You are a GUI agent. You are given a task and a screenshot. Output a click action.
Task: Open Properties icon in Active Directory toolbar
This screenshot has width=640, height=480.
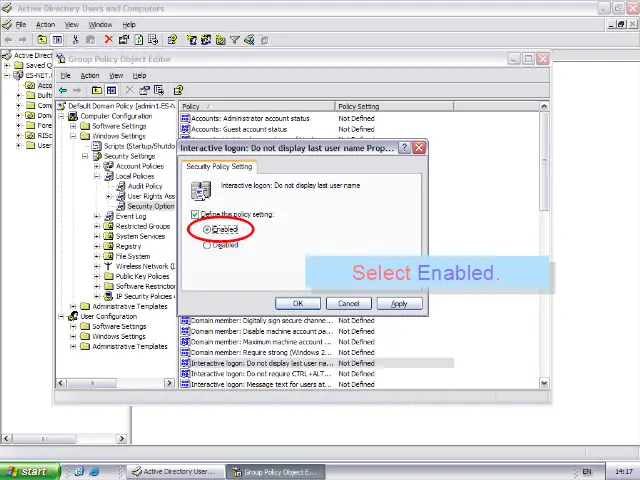click(x=124, y=40)
